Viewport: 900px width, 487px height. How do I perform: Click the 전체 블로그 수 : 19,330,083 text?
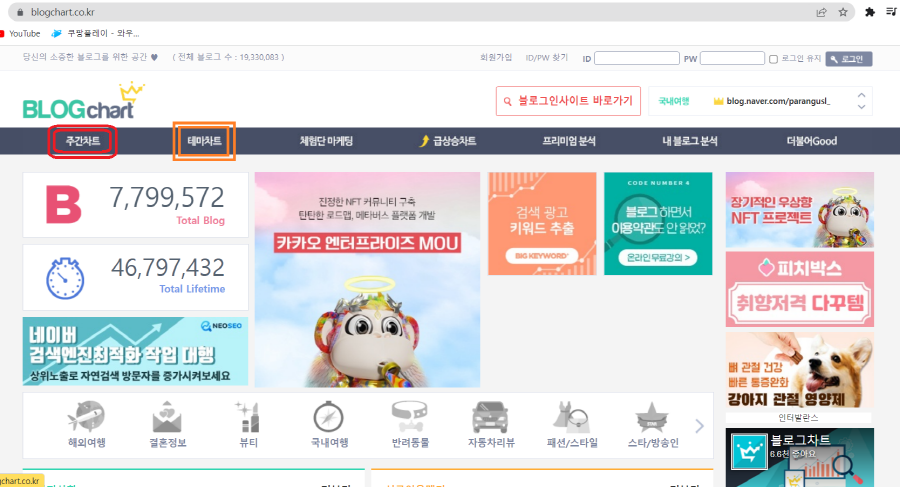coord(228,57)
